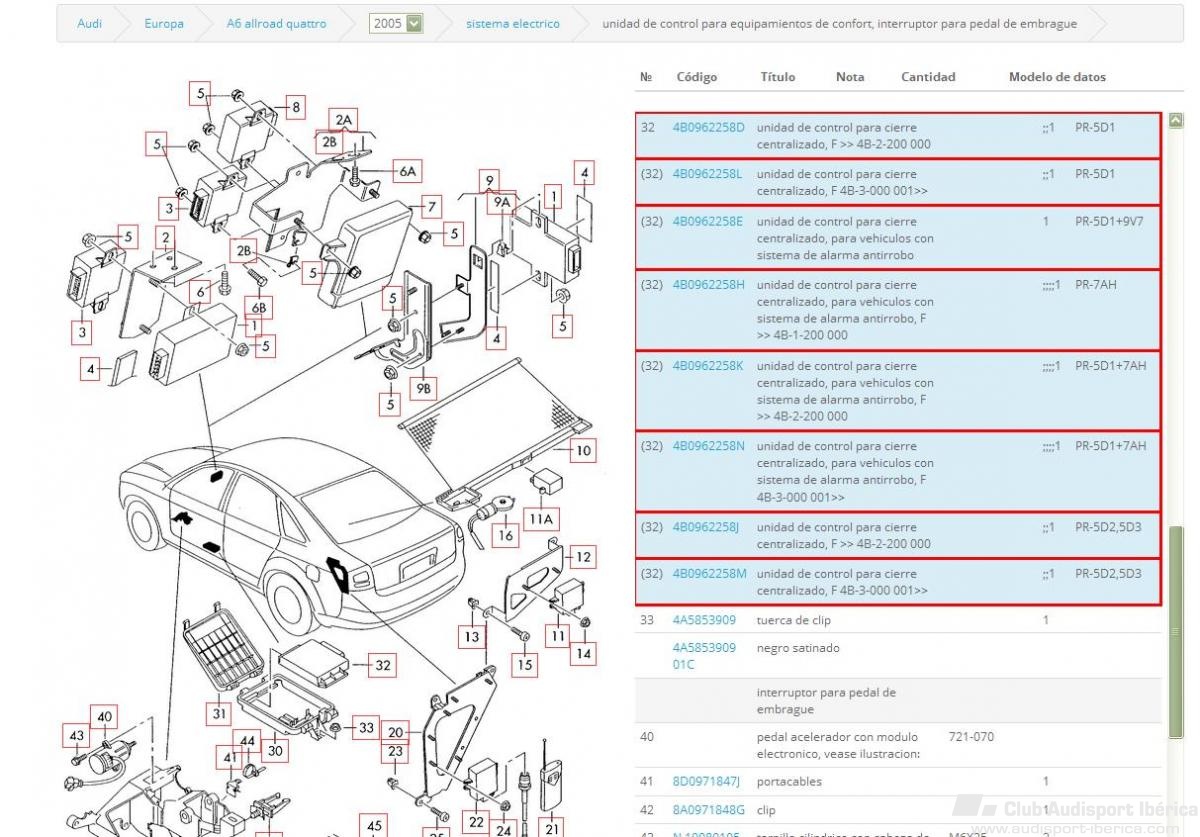Click the Título column header

coord(778,77)
